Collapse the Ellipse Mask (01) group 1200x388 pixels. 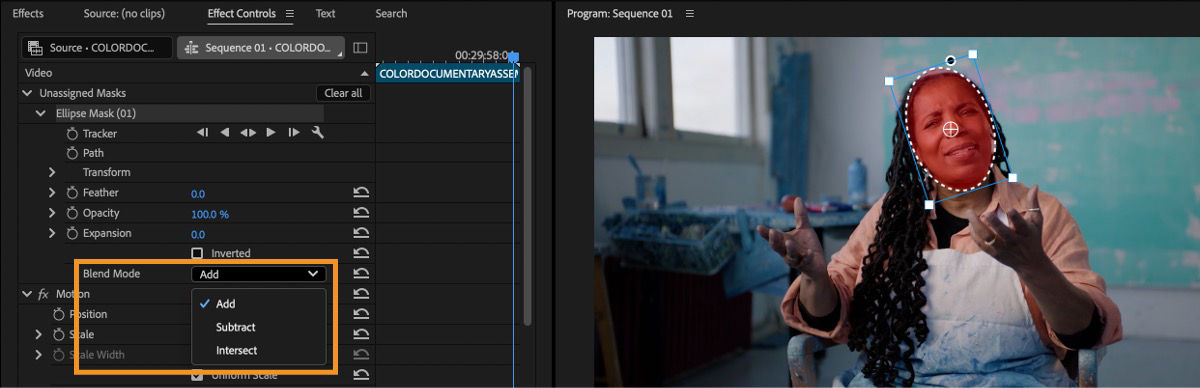(41, 113)
